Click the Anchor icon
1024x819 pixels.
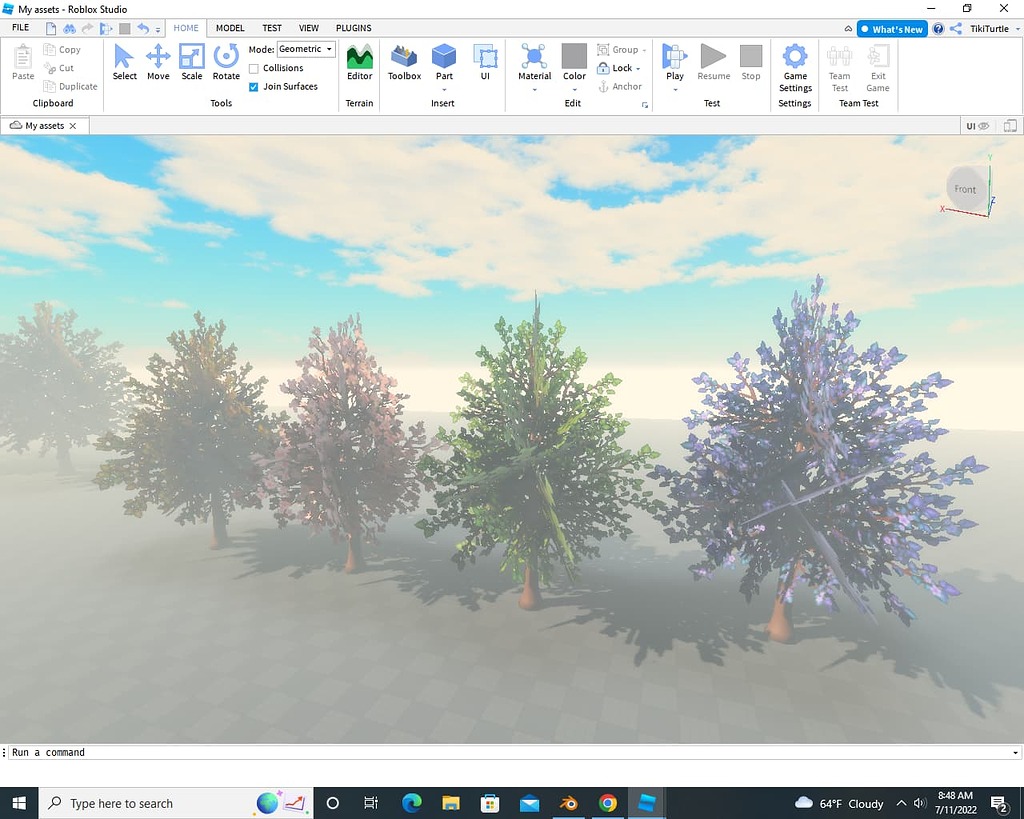(604, 86)
